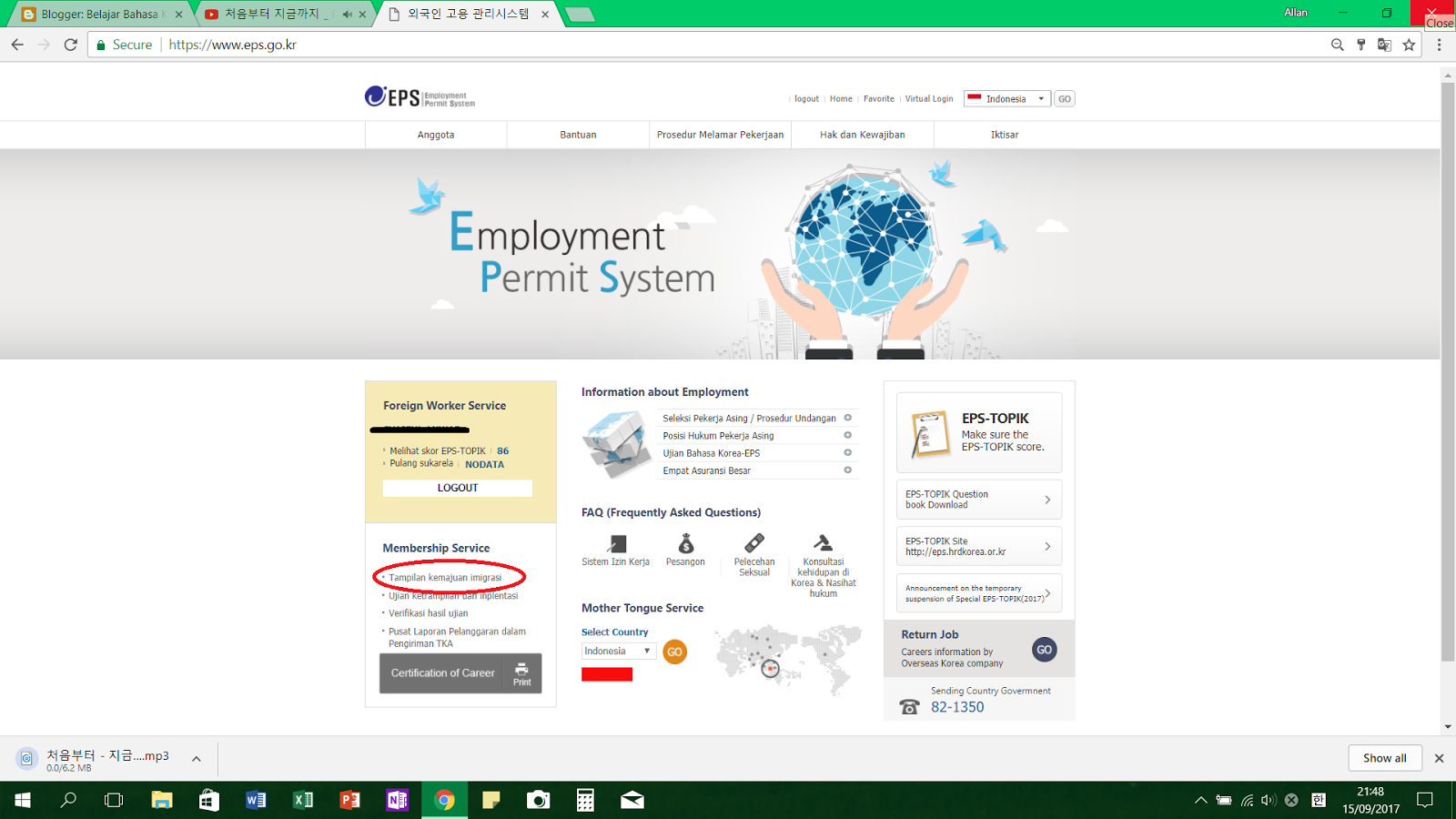The image size is (1456, 819).
Task: Open the Pesangon FAQ icon
Action: tap(686, 543)
